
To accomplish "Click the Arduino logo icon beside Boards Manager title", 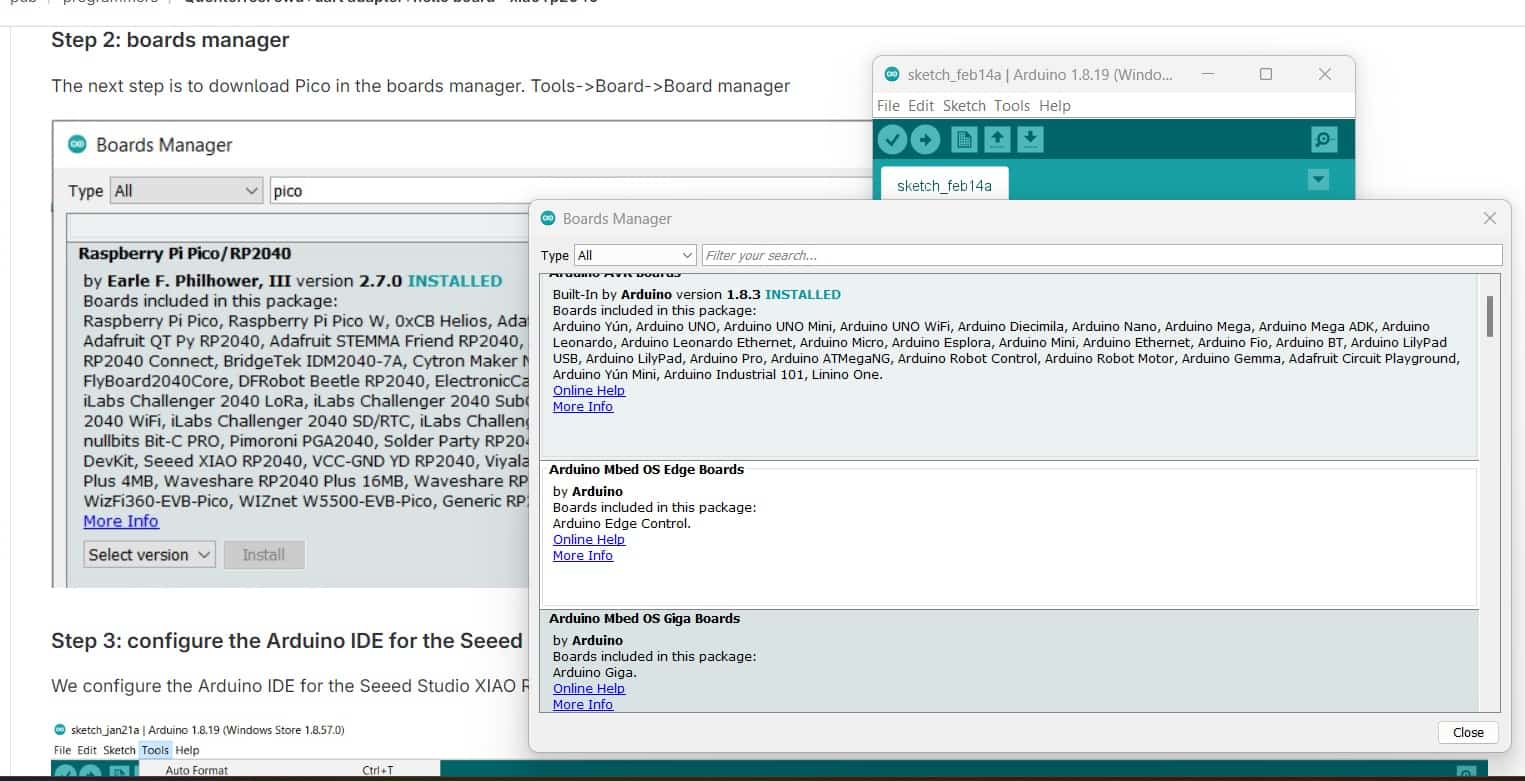I will pyautogui.click(x=78, y=145).
